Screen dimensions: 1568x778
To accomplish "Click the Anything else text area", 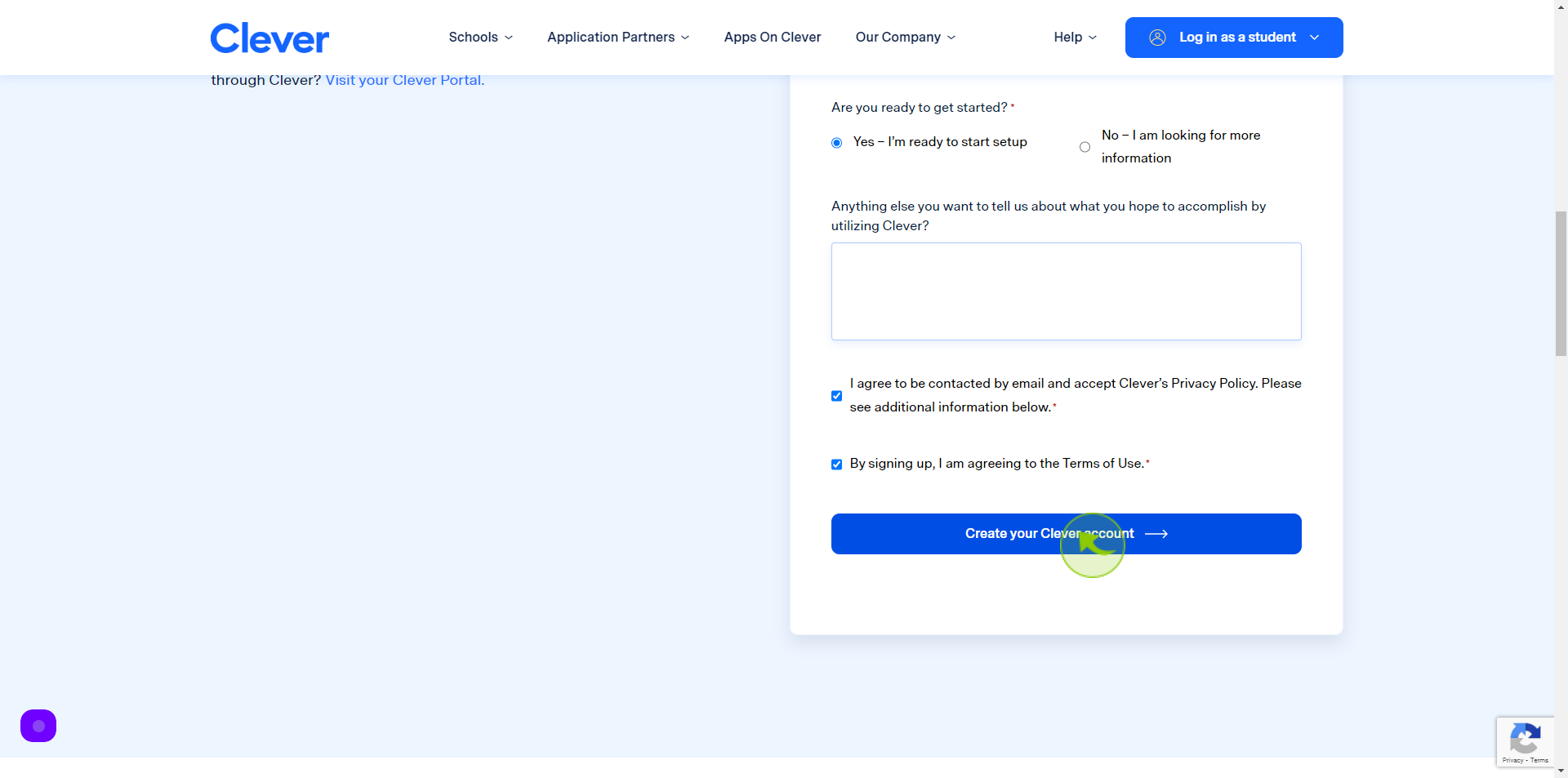I will click(x=1067, y=291).
